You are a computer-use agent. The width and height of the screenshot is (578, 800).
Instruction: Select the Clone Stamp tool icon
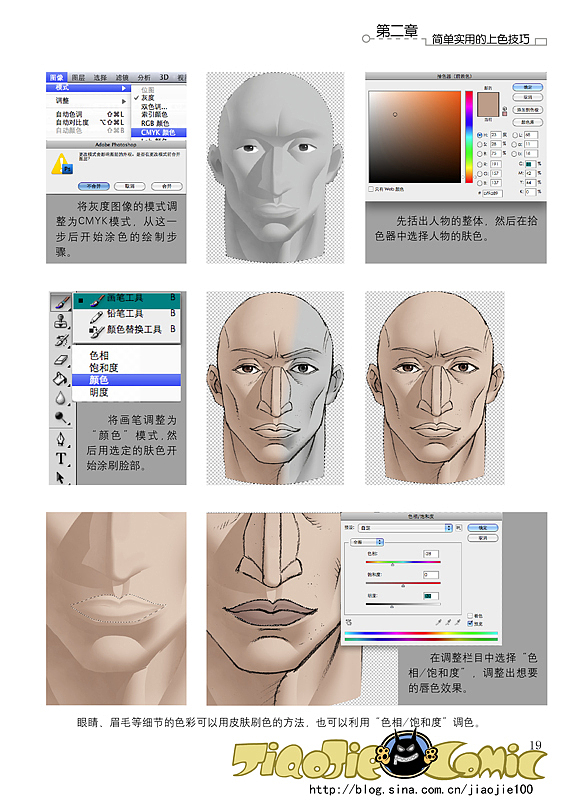pos(60,321)
